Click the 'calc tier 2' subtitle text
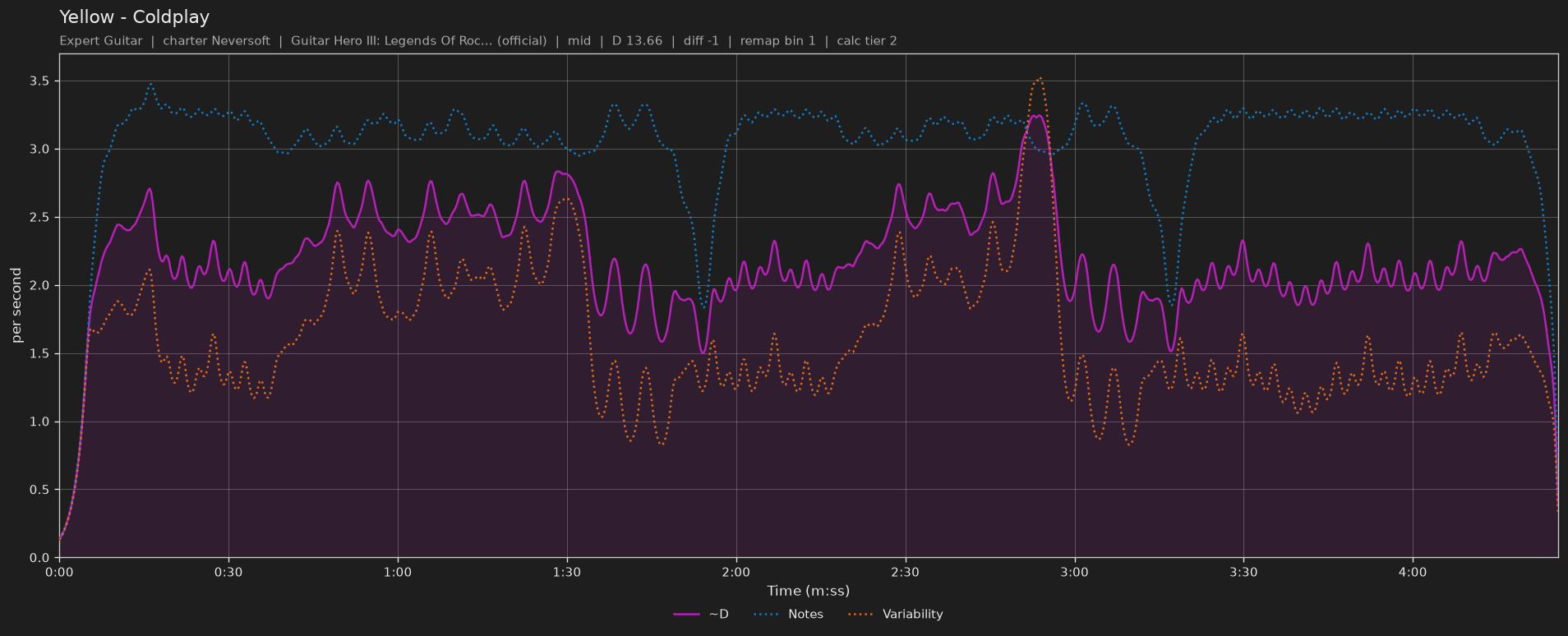 point(867,41)
